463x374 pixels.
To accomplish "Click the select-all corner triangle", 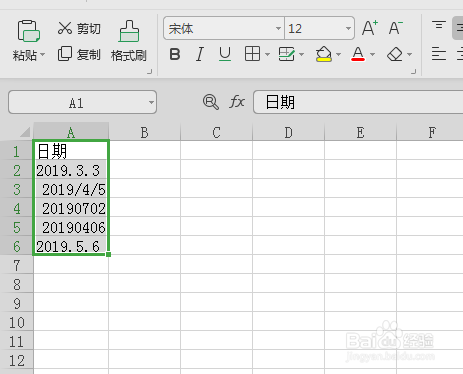I will [25, 132].
